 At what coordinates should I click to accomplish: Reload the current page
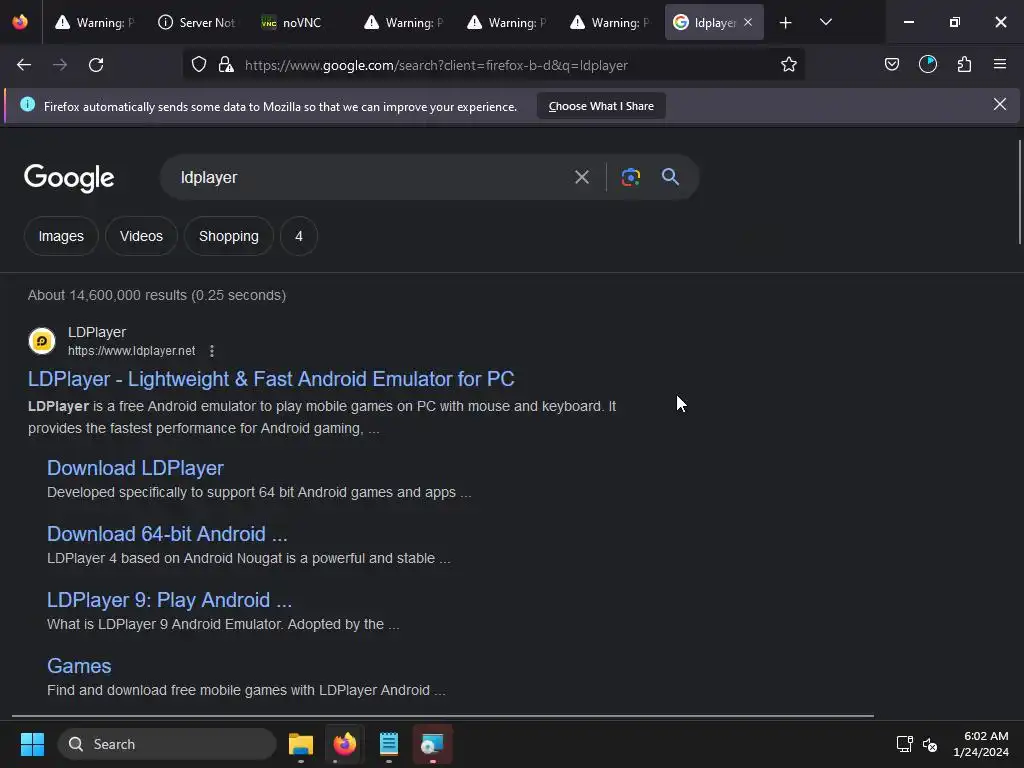pos(96,65)
